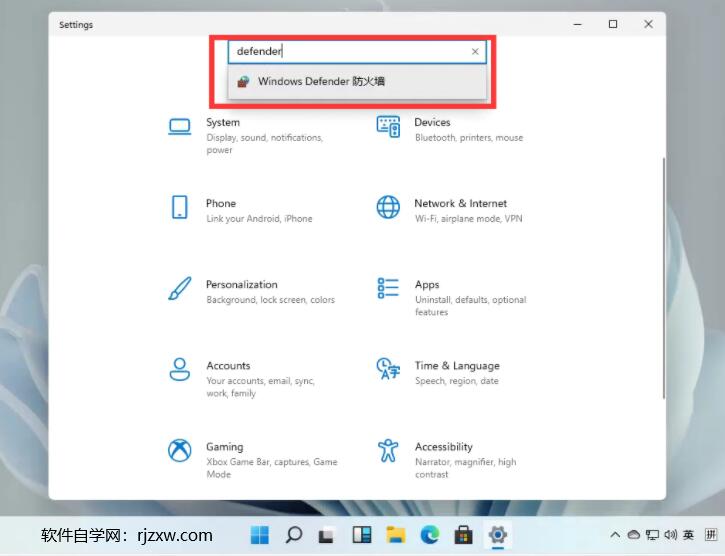Clear the search box with X
This screenshot has height=556, width=725.
[475, 51]
